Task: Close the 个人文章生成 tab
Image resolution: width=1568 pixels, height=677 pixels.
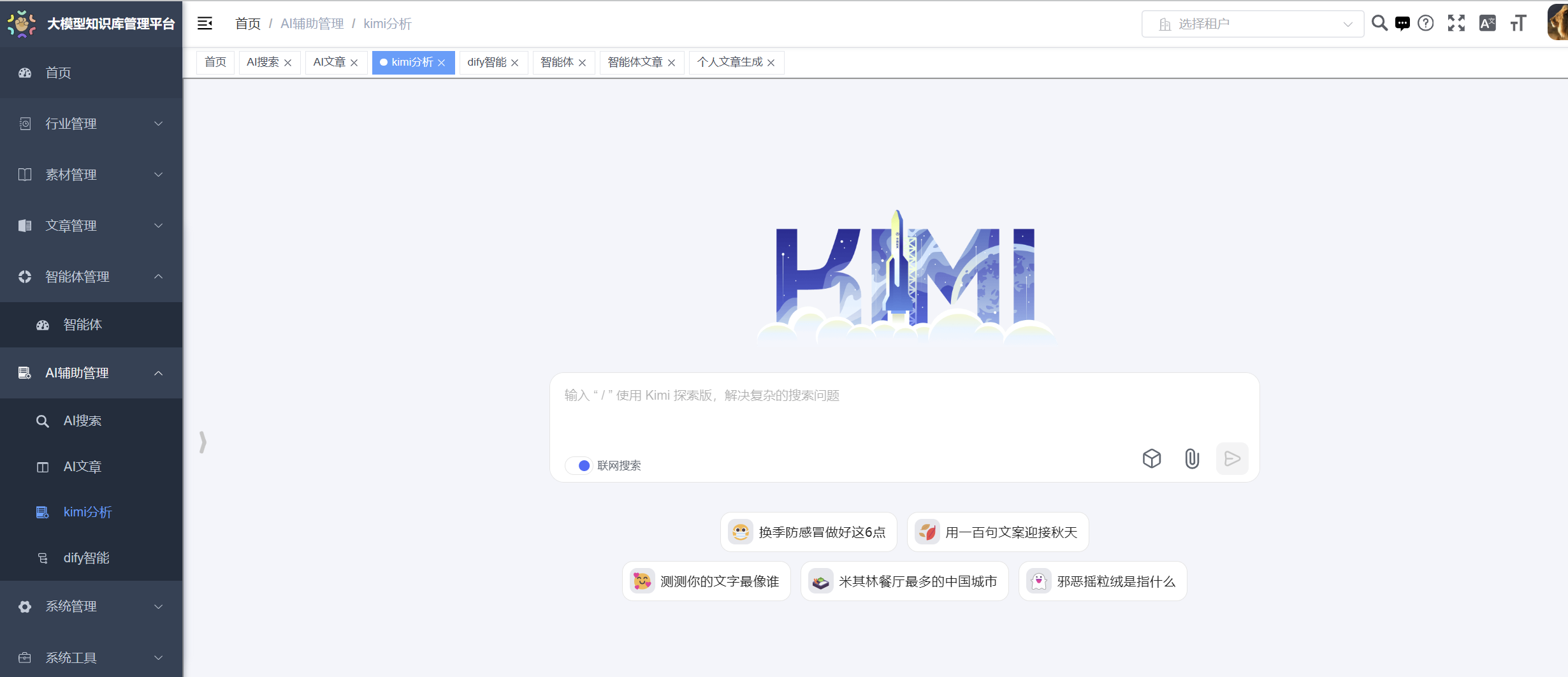Action: tap(771, 62)
